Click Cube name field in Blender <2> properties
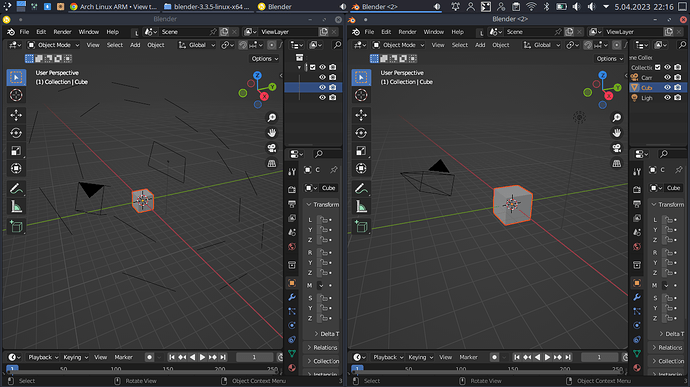This screenshot has height=387, width=690. click(x=674, y=188)
